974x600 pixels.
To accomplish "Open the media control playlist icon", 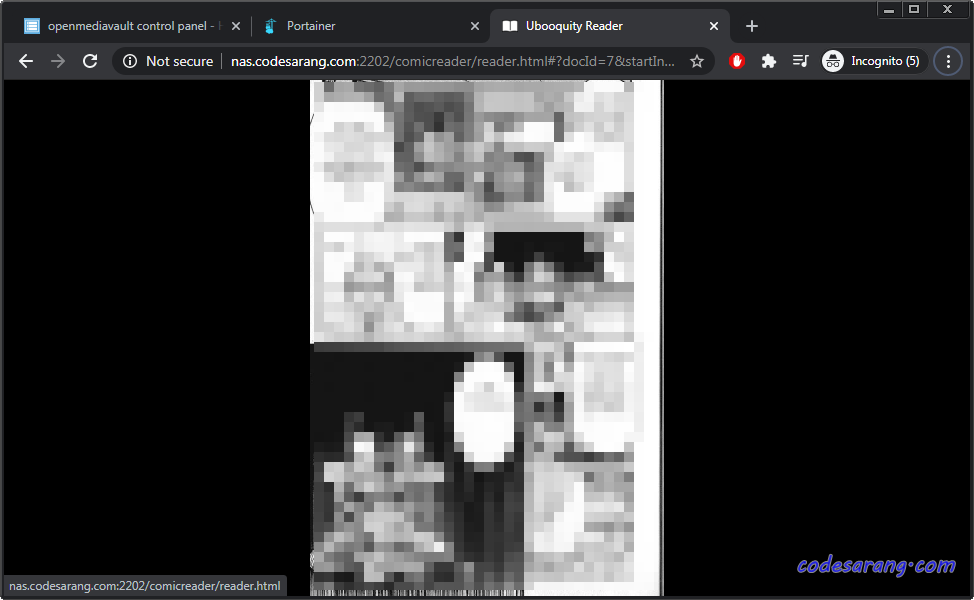I will pyautogui.click(x=801, y=61).
